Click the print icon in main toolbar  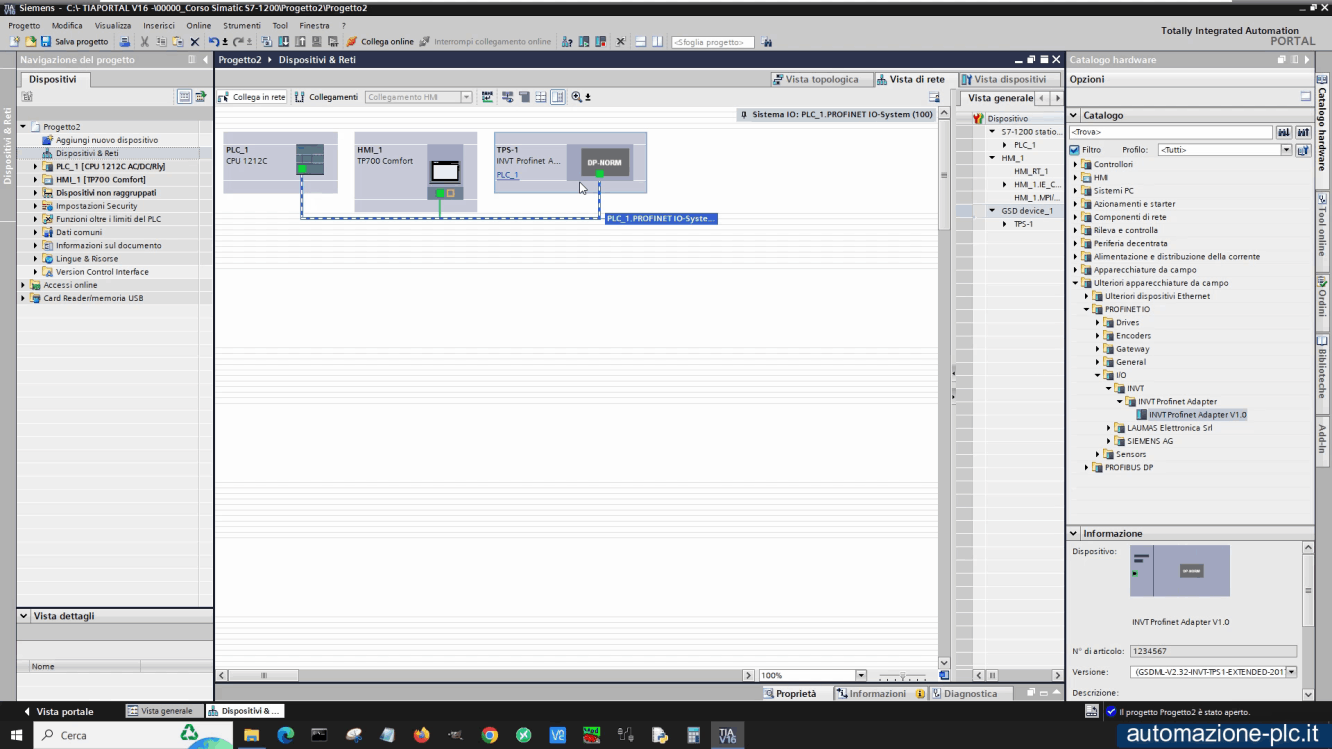point(125,42)
